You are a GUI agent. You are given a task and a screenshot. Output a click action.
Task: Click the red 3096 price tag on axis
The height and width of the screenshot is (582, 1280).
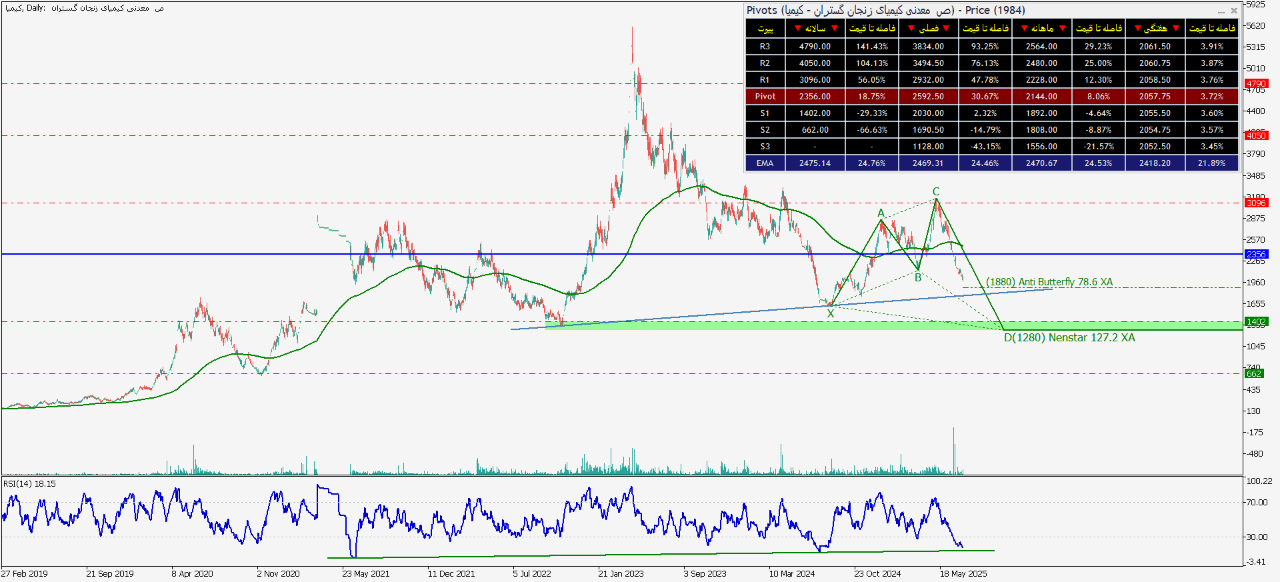click(x=1256, y=202)
